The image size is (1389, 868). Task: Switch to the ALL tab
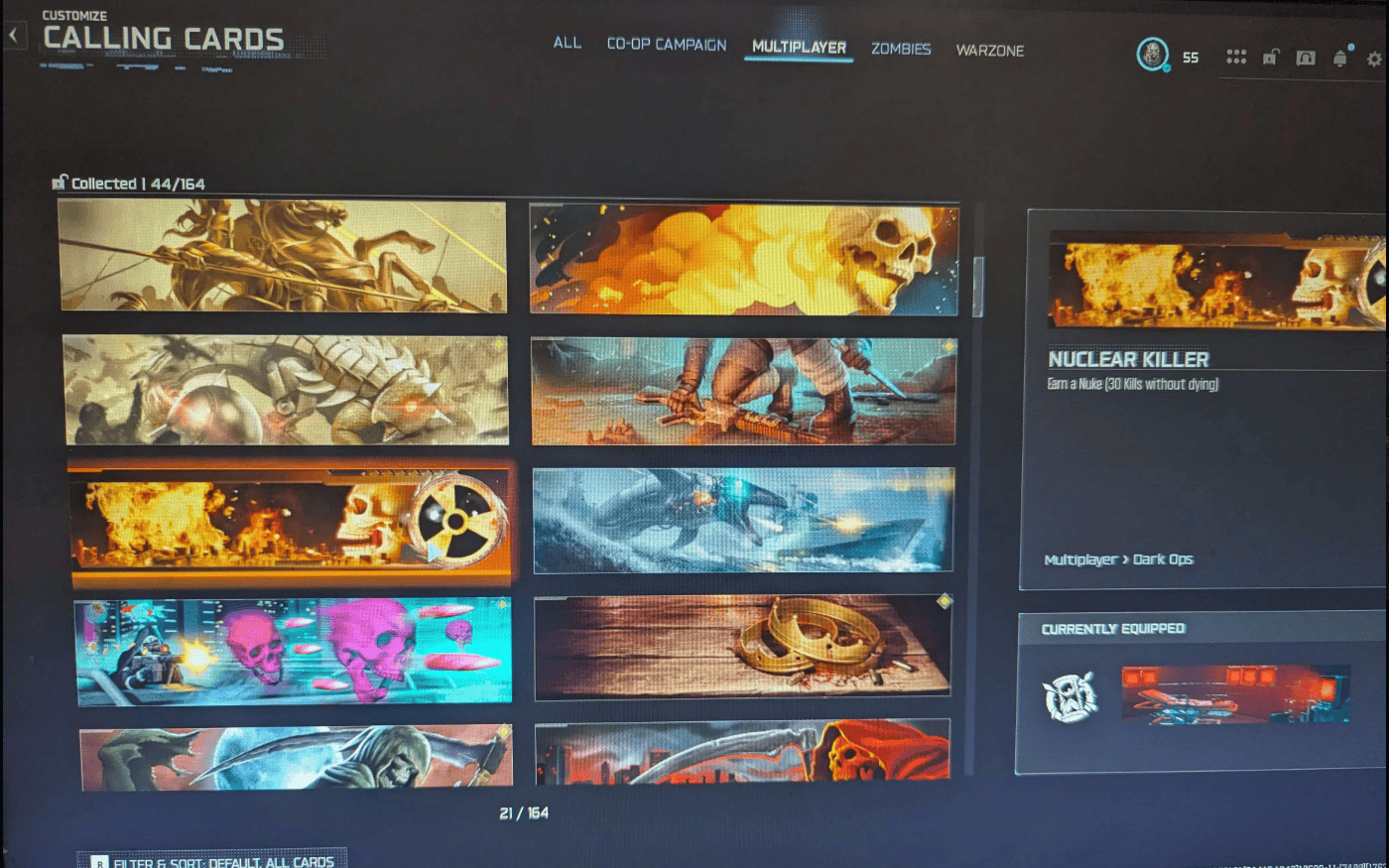tap(568, 43)
